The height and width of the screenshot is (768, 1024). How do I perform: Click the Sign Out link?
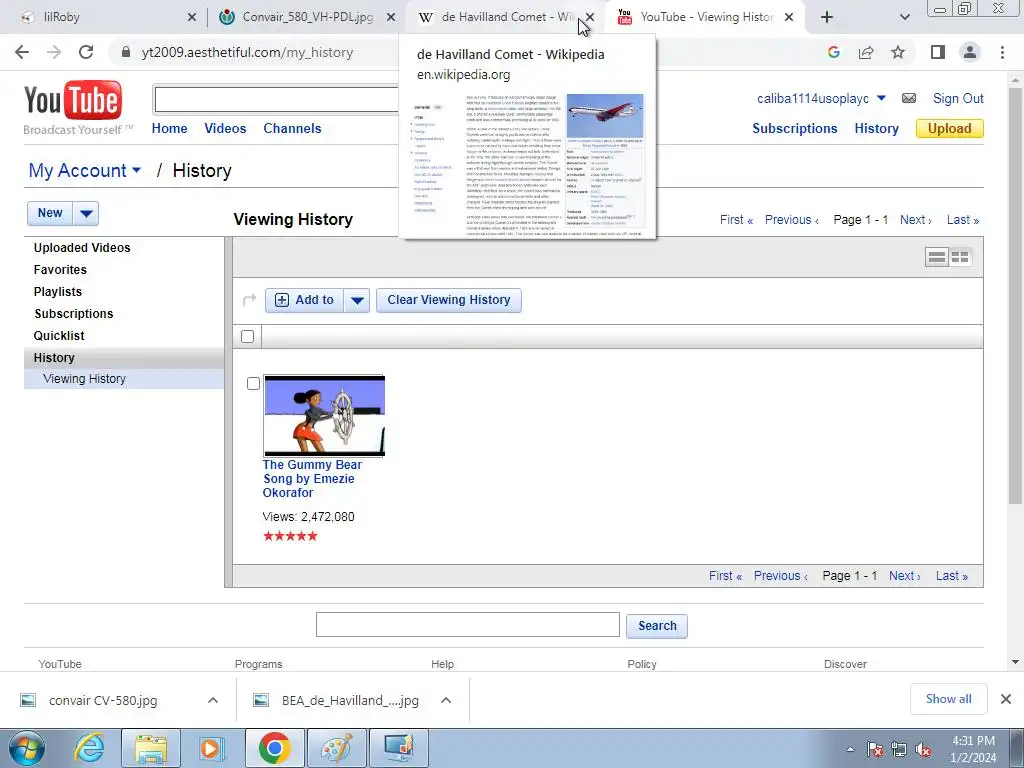958,99
